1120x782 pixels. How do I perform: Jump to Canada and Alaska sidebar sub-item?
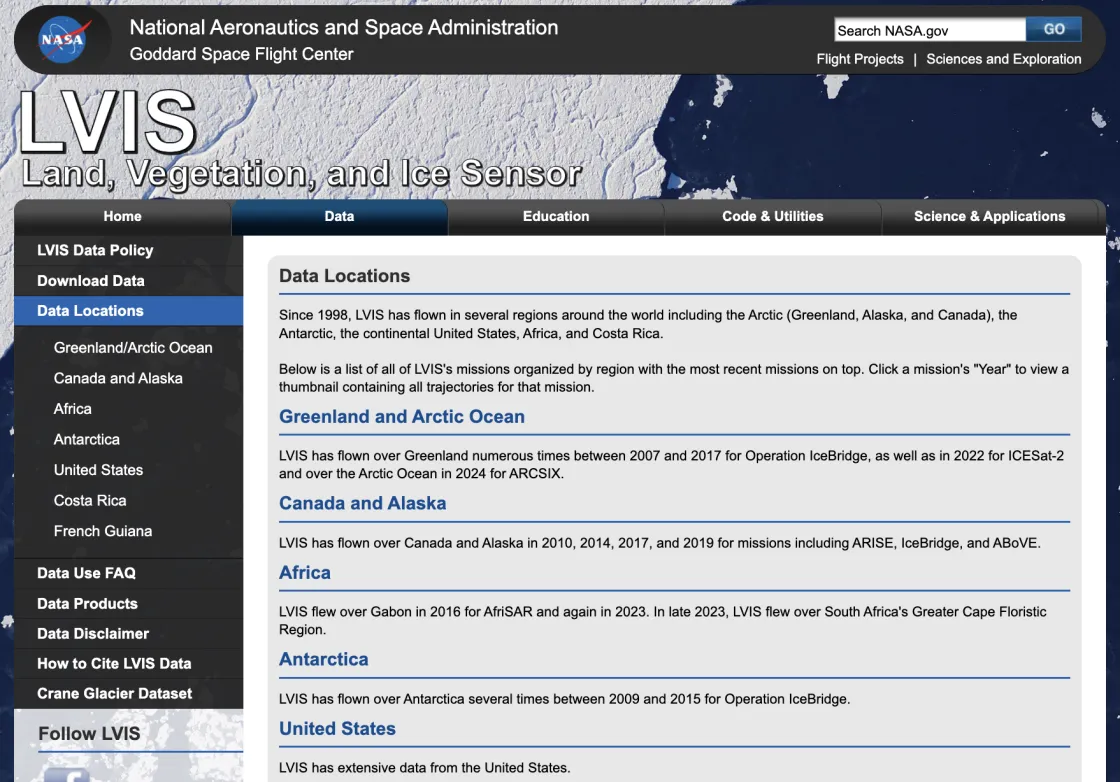(x=118, y=379)
